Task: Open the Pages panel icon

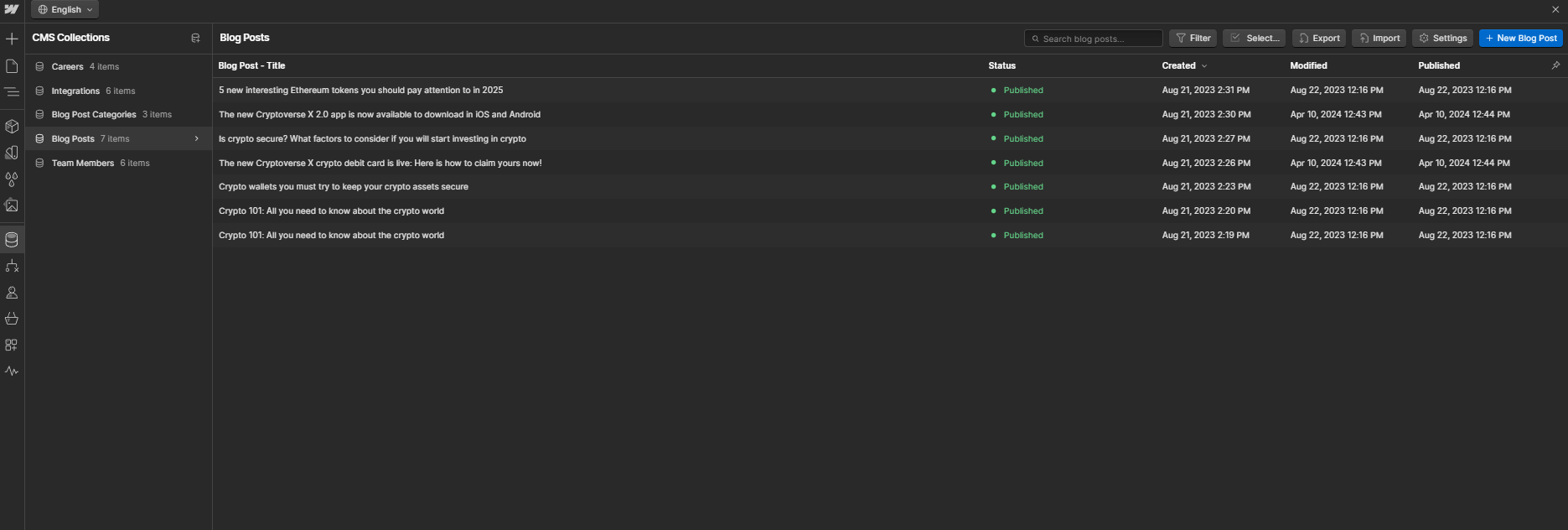Action: point(12,65)
